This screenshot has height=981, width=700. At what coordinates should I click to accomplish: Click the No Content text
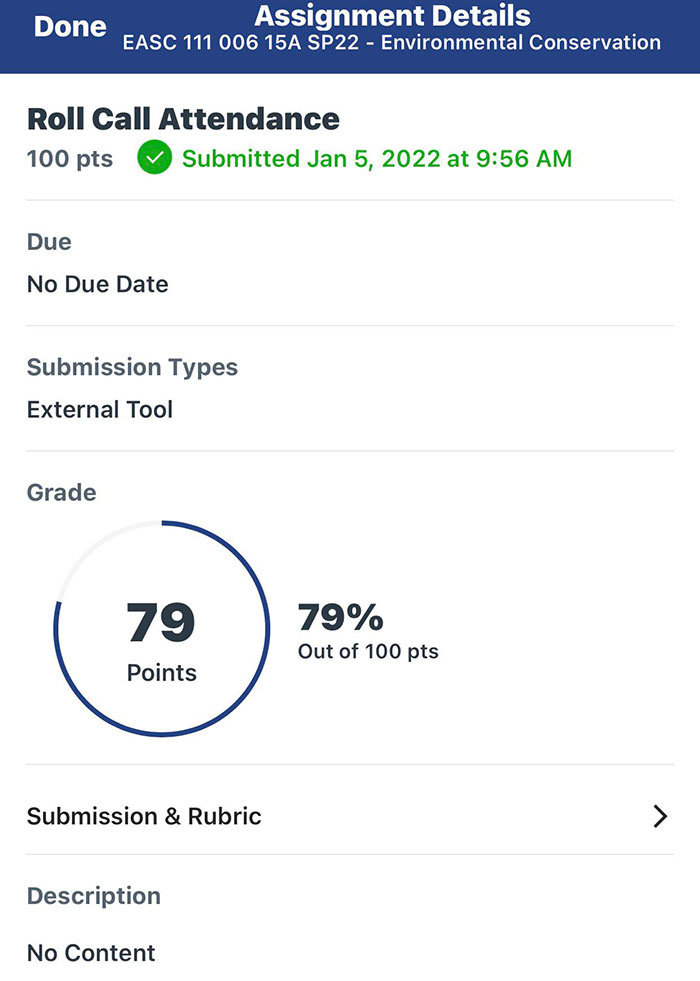(x=91, y=953)
